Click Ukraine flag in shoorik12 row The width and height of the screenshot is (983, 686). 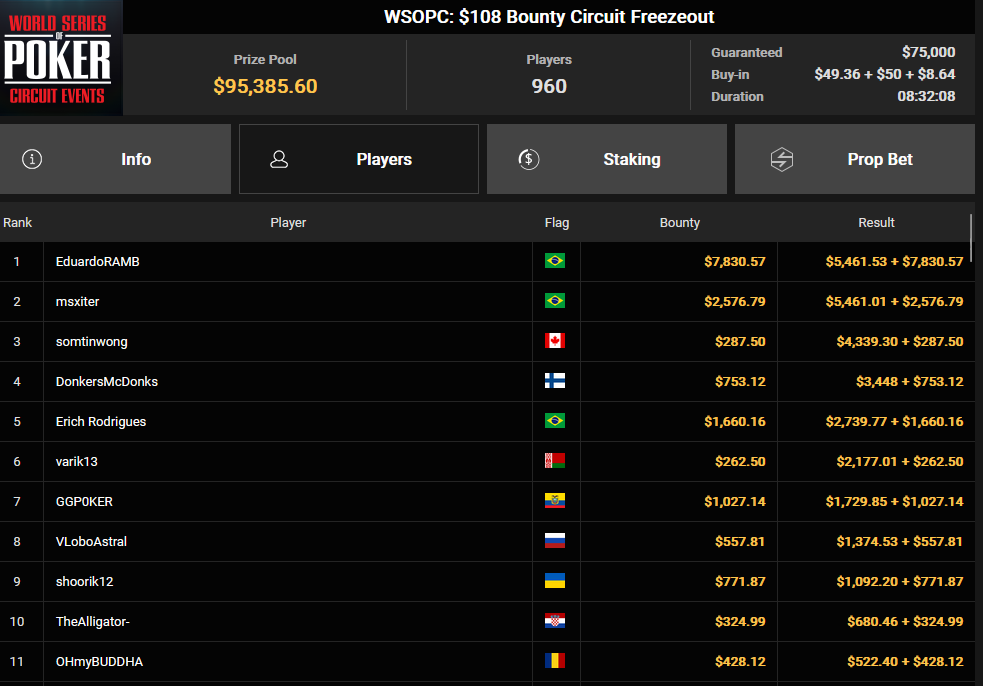pos(555,581)
